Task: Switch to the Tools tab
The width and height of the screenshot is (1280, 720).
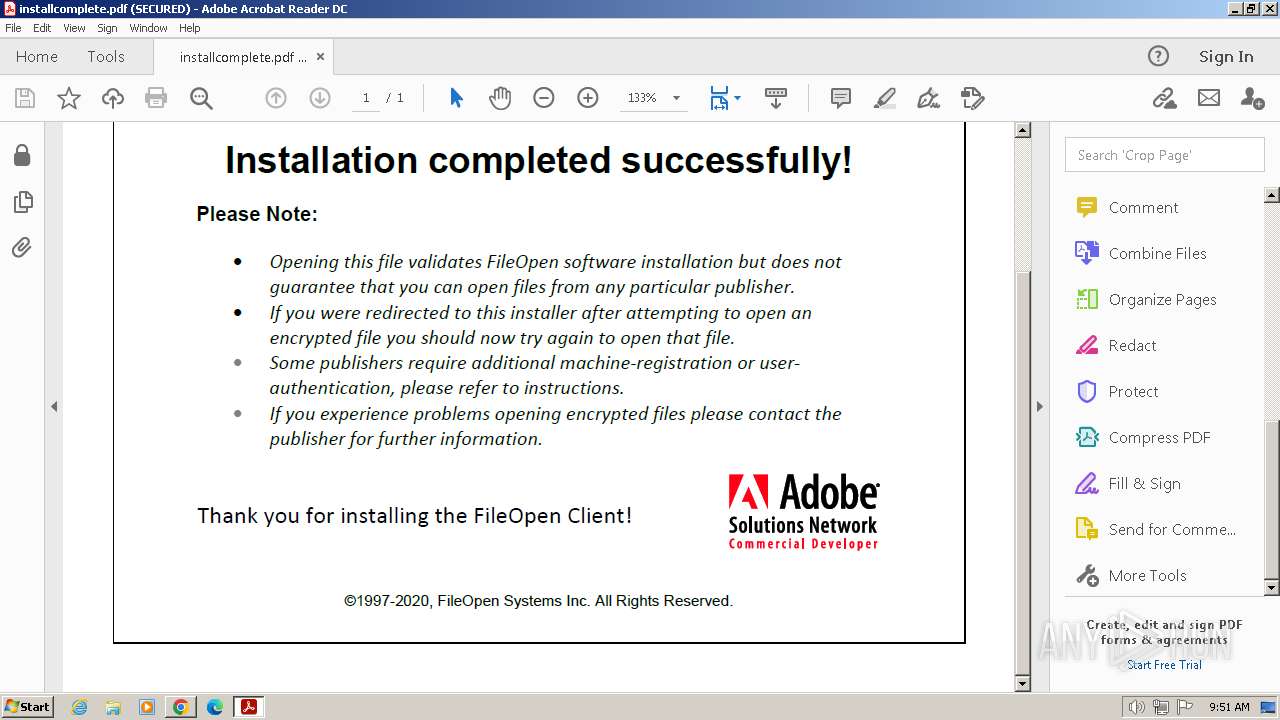Action: [106, 57]
